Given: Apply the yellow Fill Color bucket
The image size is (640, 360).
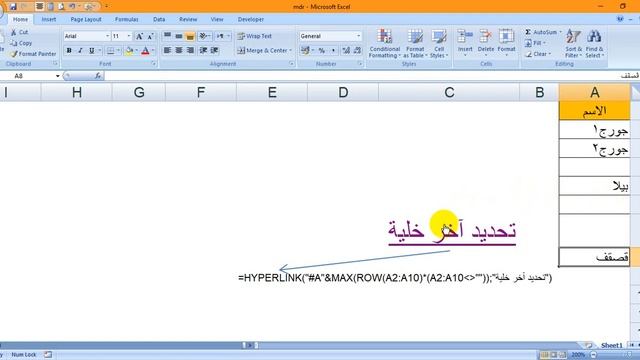Looking at the screenshot, I should point(129,51).
